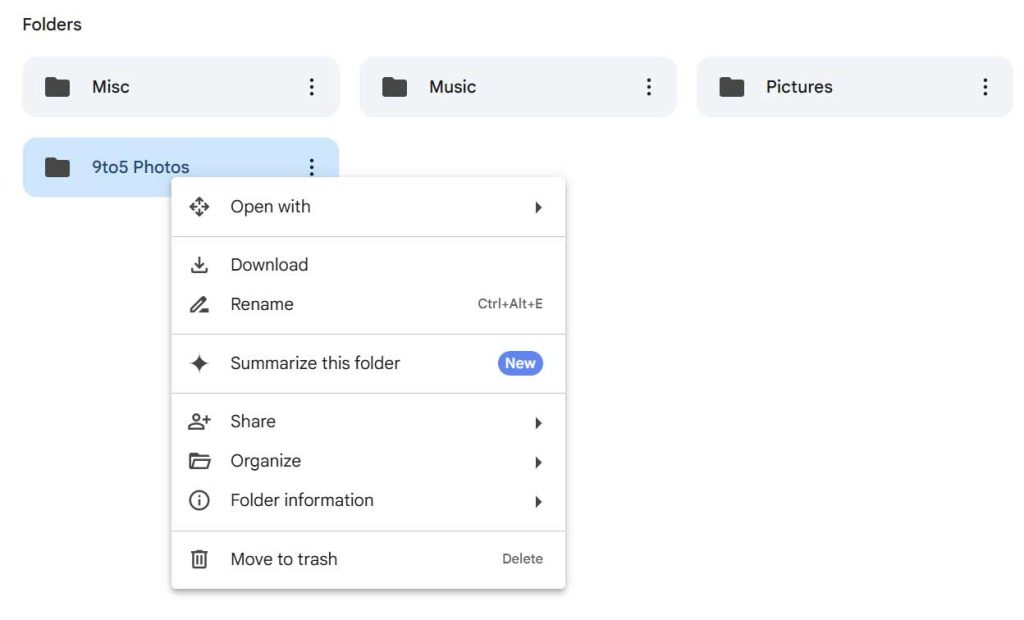The width and height of the screenshot is (1024, 620).
Task: Click the Ctrl+Alt+E shortcut label
Action: coord(510,304)
